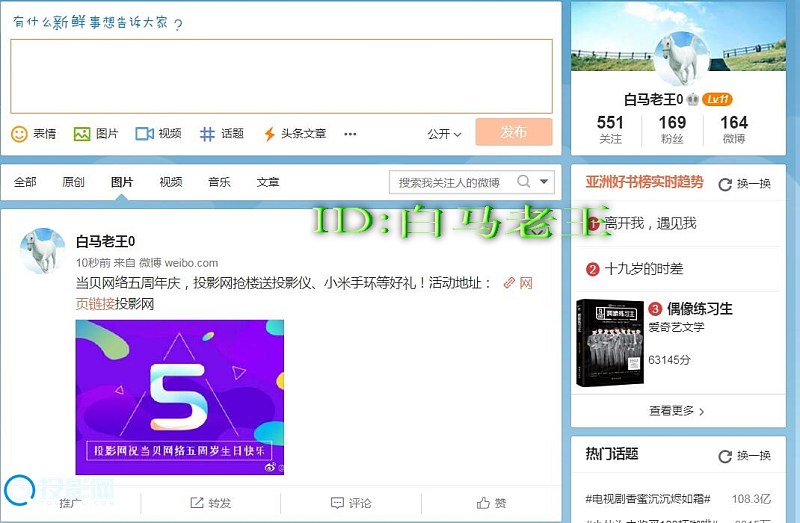Open 微博 weibo.com source link
This screenshot has width=800, height=523.
click(x=179, y=263)
